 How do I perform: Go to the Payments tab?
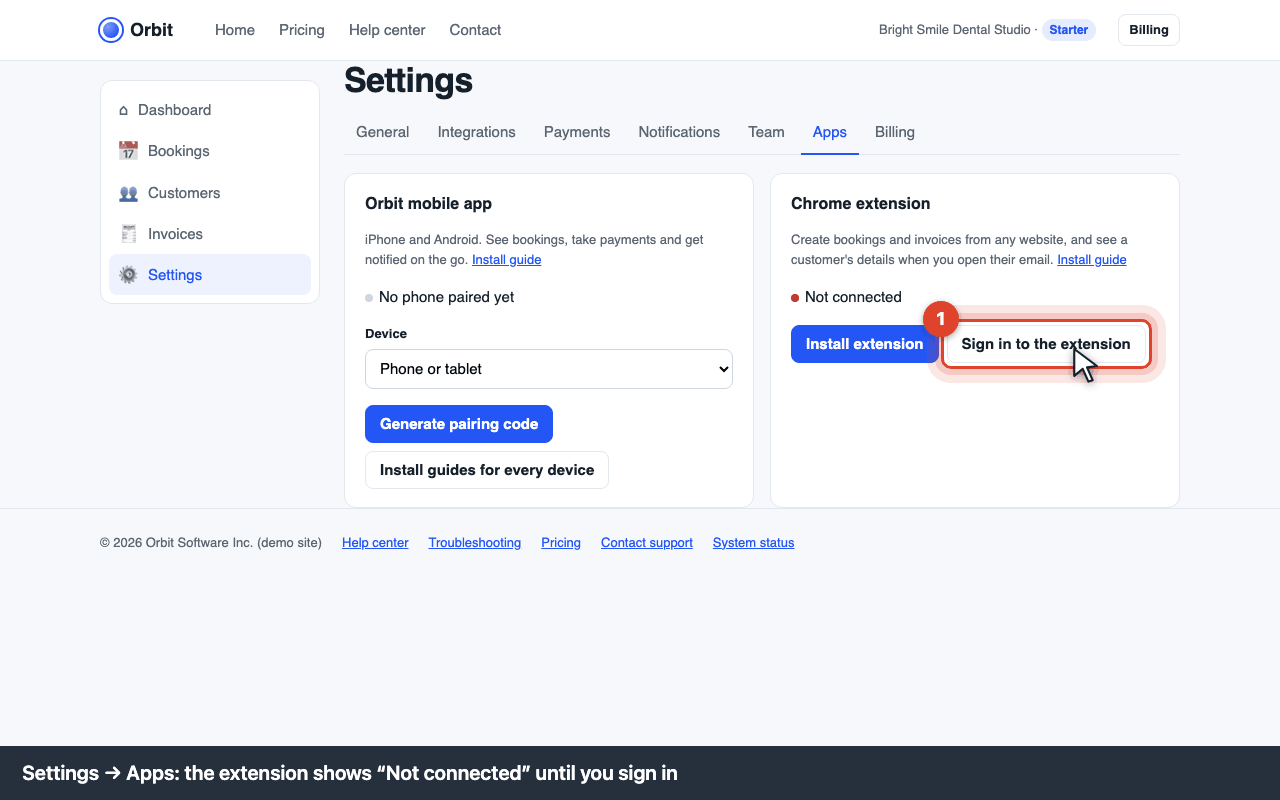[x=577, y=132]
